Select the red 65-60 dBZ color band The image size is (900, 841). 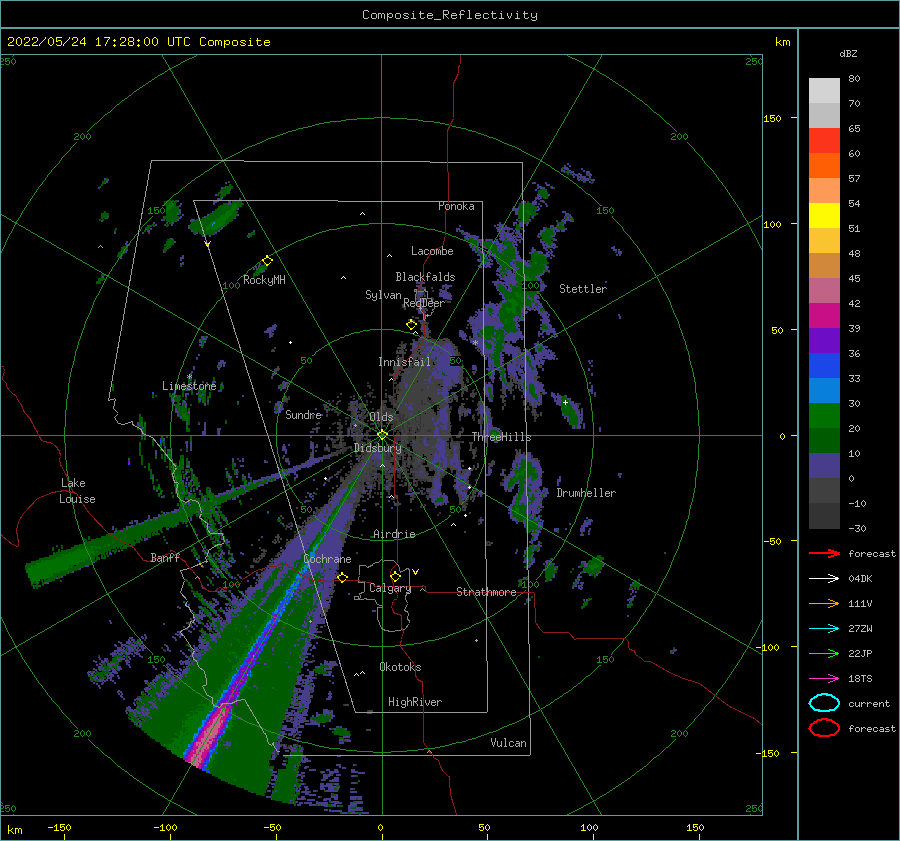824,141
